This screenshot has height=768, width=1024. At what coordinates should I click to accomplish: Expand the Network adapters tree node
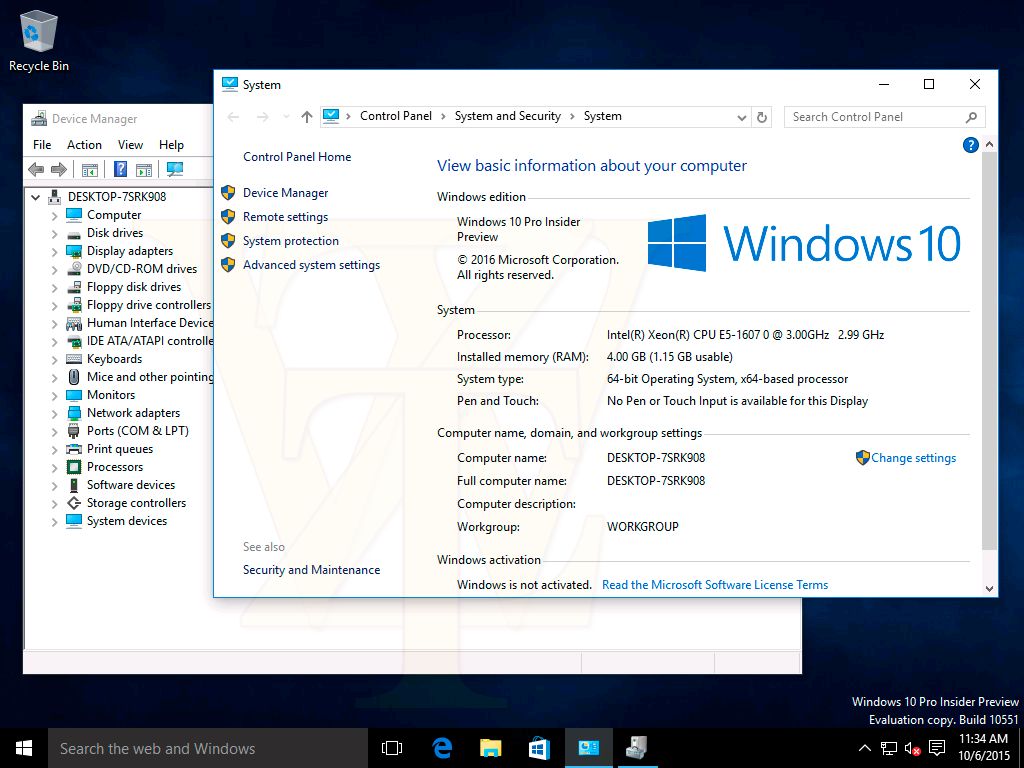pyautogui.click(x=54, y=413)
